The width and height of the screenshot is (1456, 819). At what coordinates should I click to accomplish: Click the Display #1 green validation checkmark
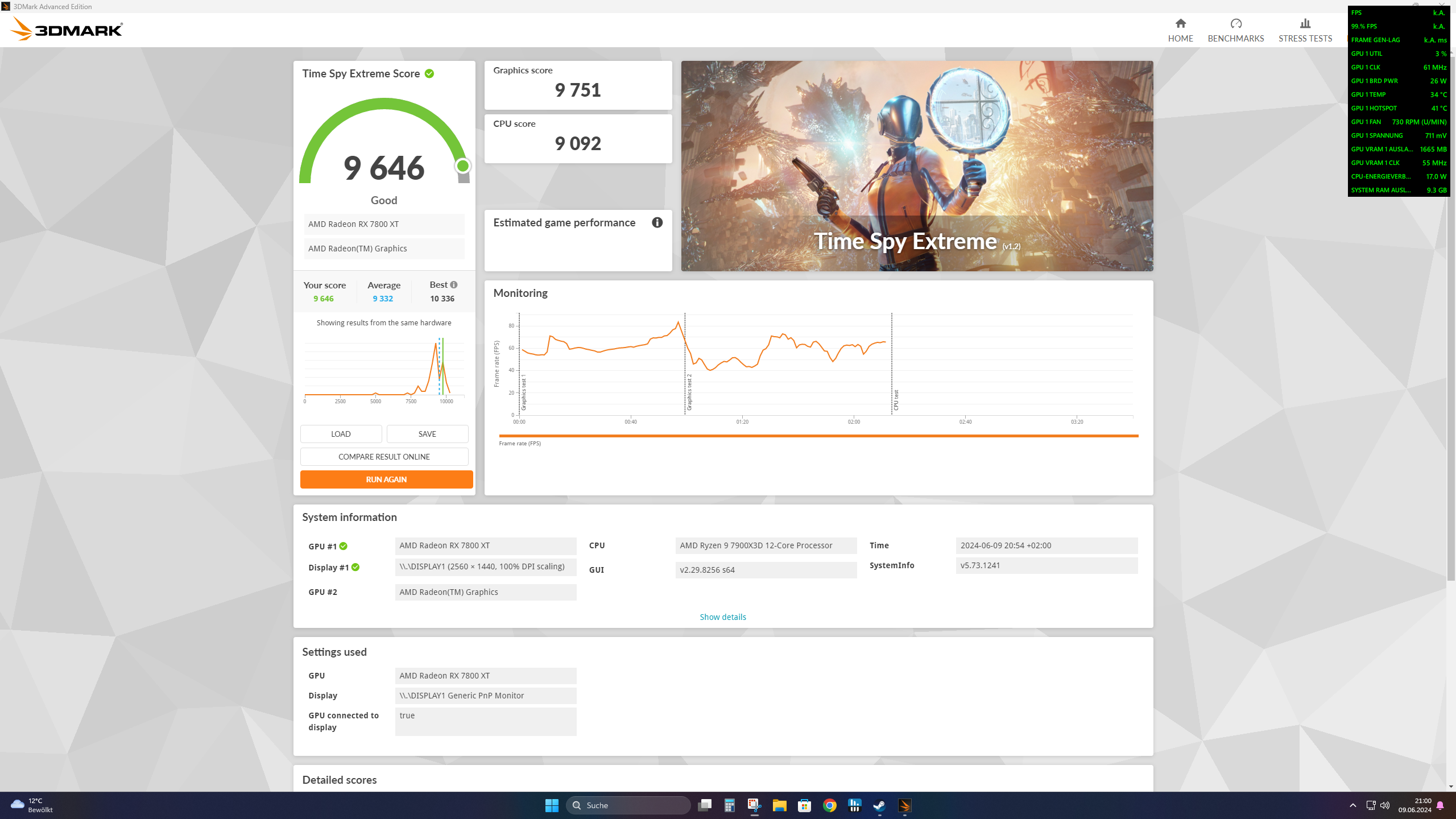(355, 567)
